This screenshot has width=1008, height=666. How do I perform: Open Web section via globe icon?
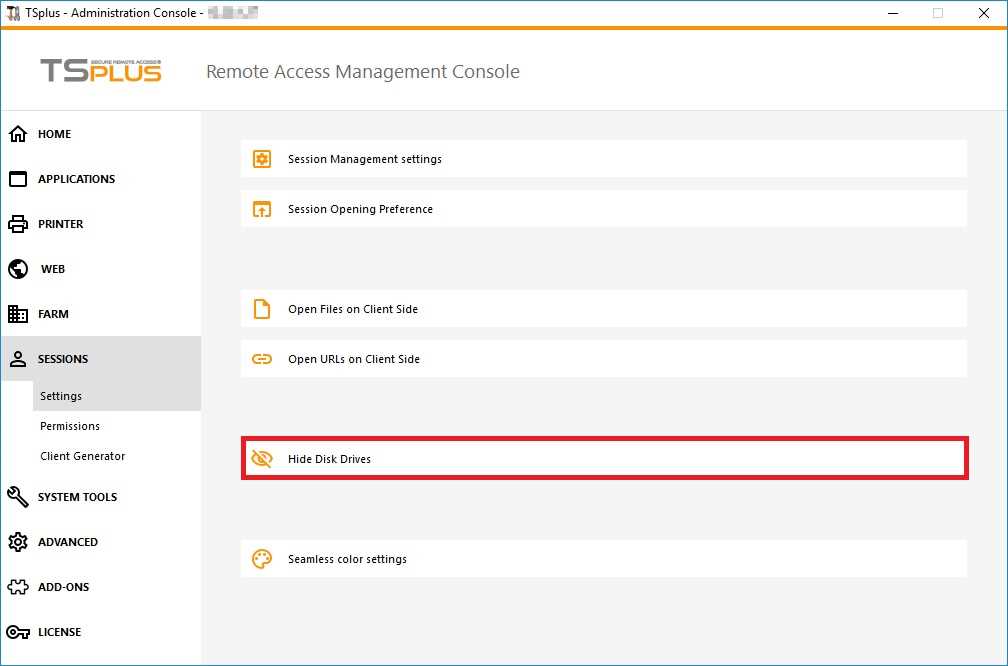(x=18, y=269)
